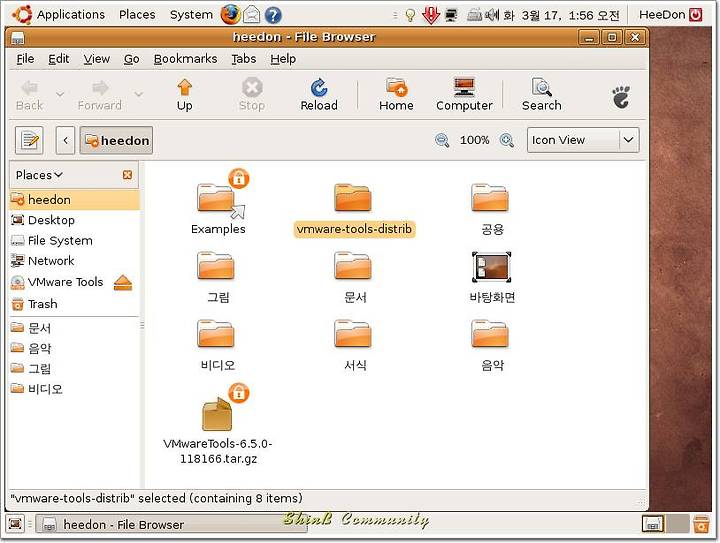The height and width of the screenshot is (543, 720).
Task: Open Trash from Places sidebar
Action: point(74,304)
